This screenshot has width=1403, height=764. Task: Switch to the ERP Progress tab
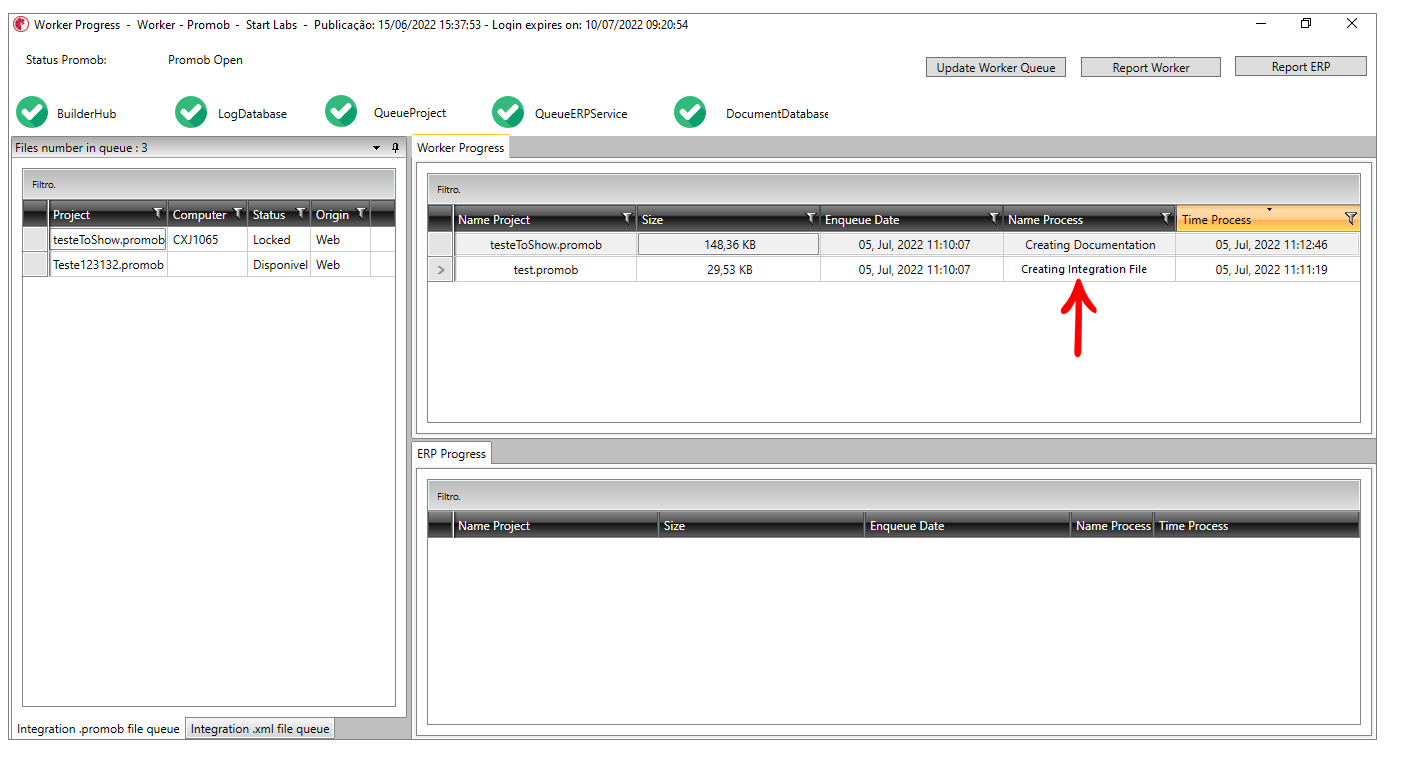coord(451,453)
